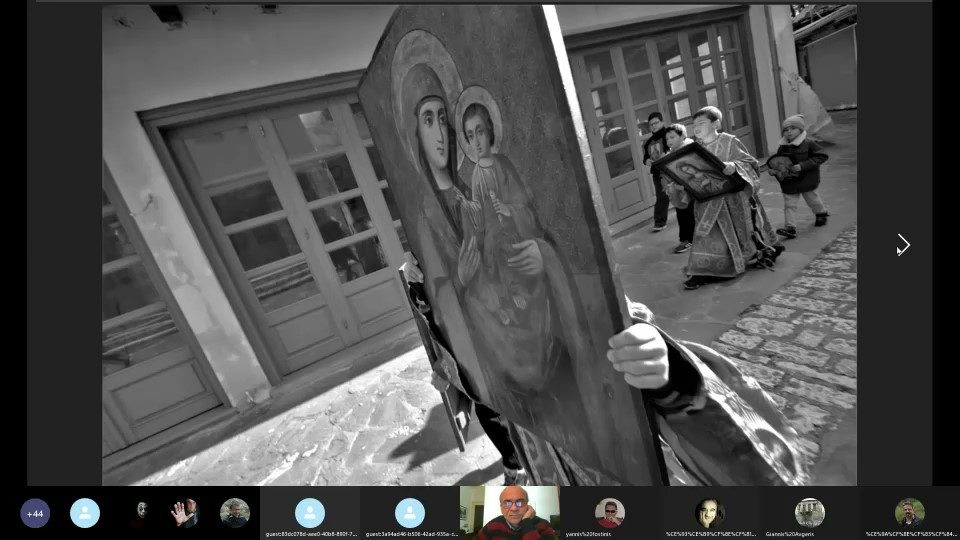The width and height of the screenshot is (960, 540).
Task: Select the participant avatar showing a raised hand
Action: click(x=185, y=513)
